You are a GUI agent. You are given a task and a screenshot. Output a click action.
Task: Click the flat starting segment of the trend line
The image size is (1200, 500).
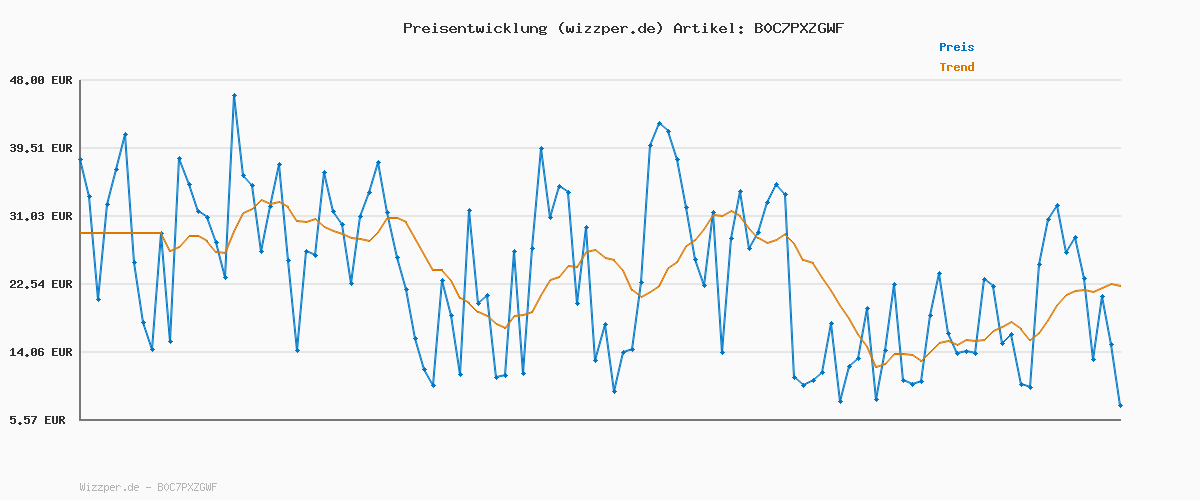(120, 233)
